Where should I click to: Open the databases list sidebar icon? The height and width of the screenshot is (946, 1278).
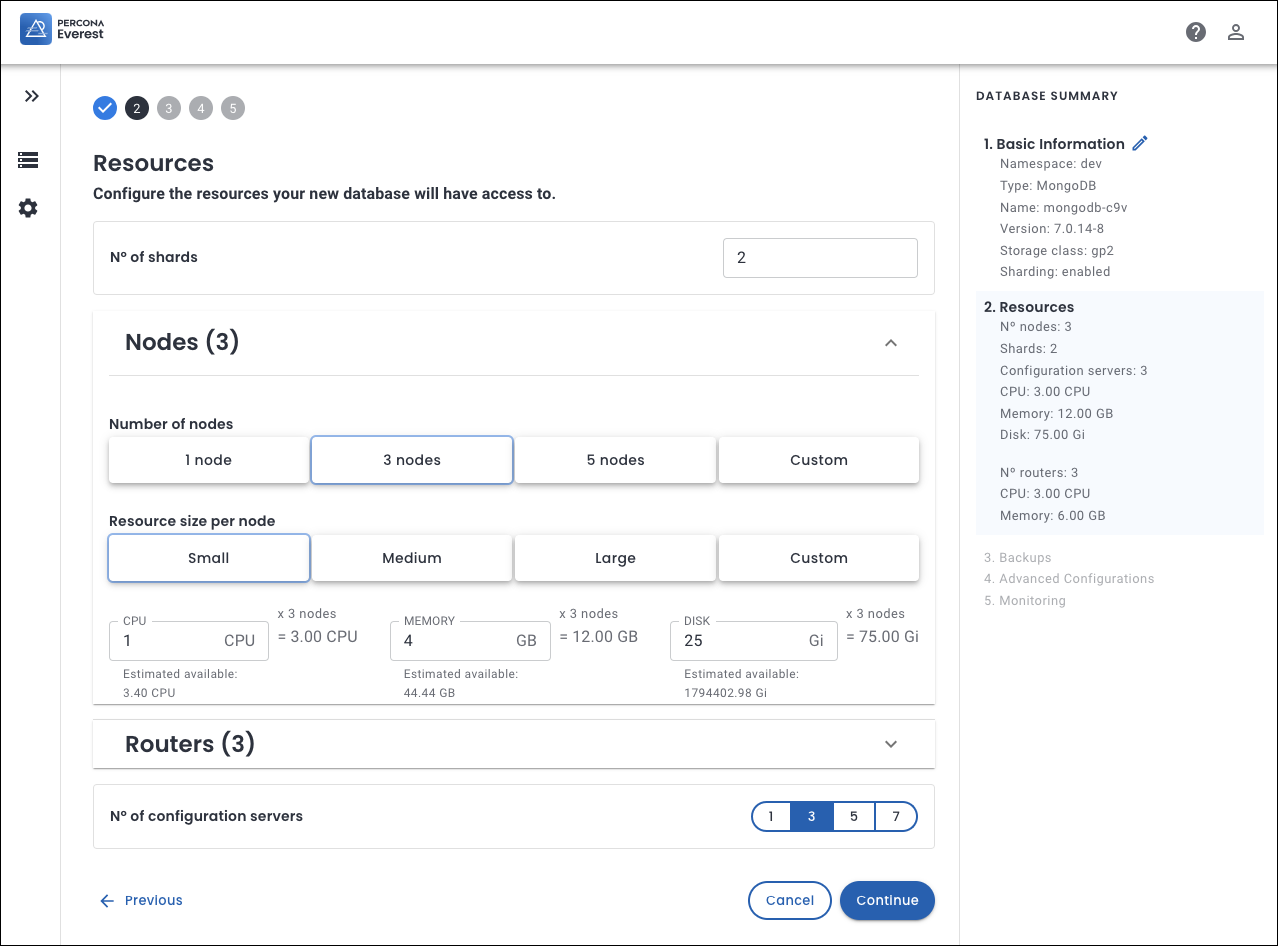click(28, 160)
